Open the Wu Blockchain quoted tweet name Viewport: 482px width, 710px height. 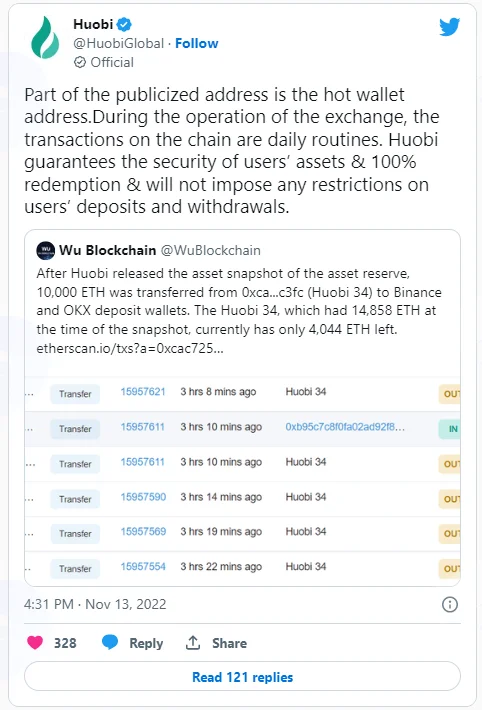(107, 250)
